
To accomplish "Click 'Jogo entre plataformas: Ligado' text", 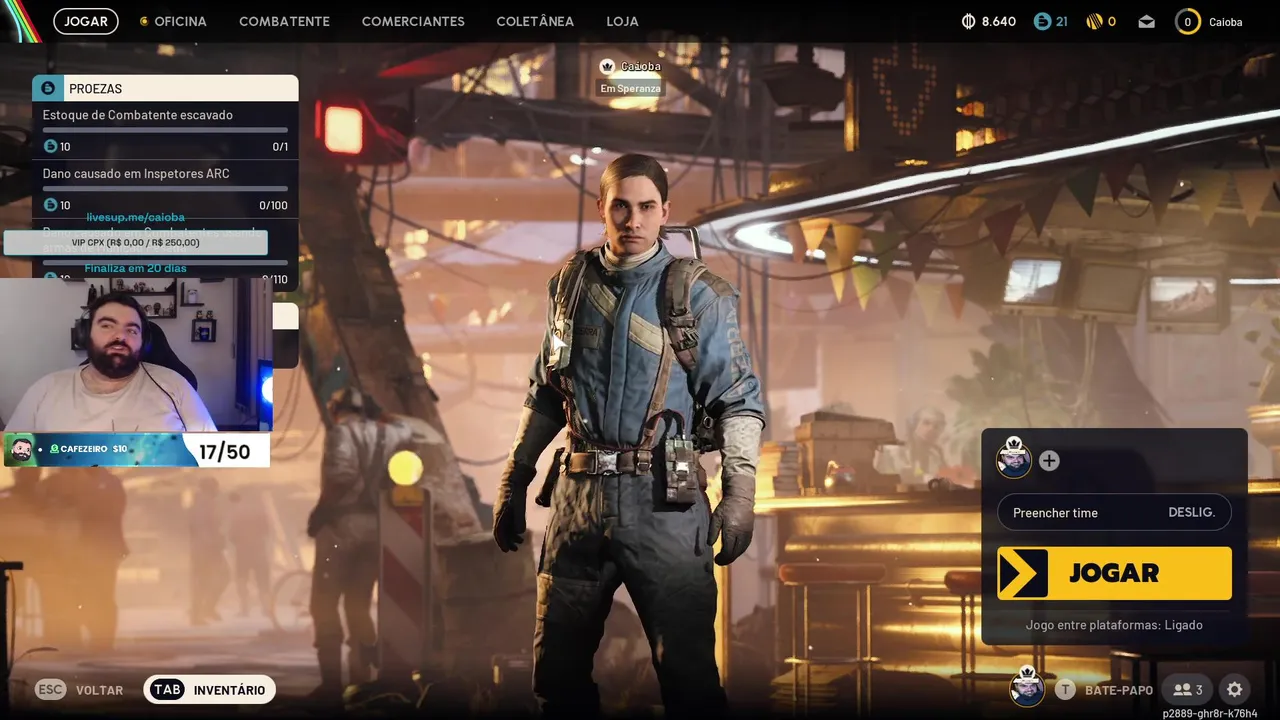I will [x=1114, y=625].
